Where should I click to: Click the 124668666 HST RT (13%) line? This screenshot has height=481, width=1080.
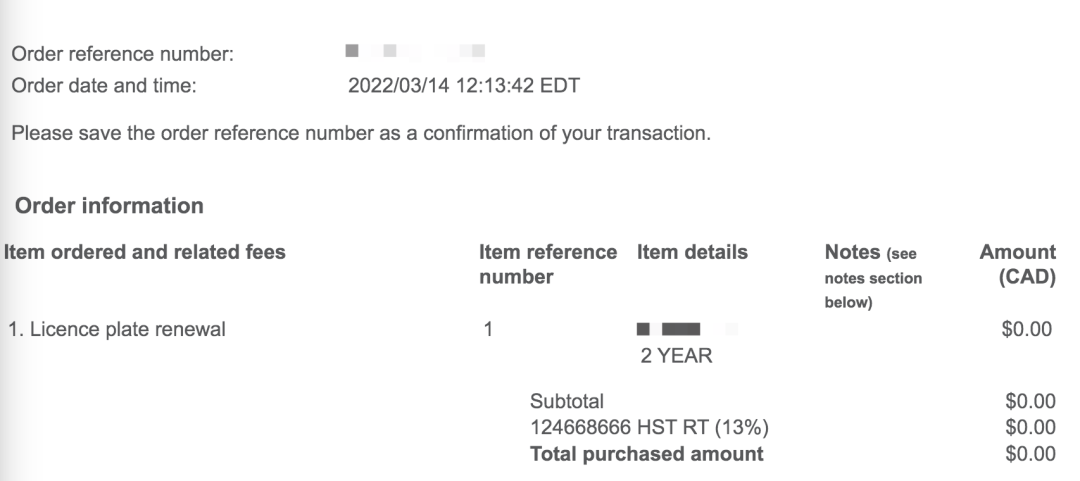[x=649, y=429]
